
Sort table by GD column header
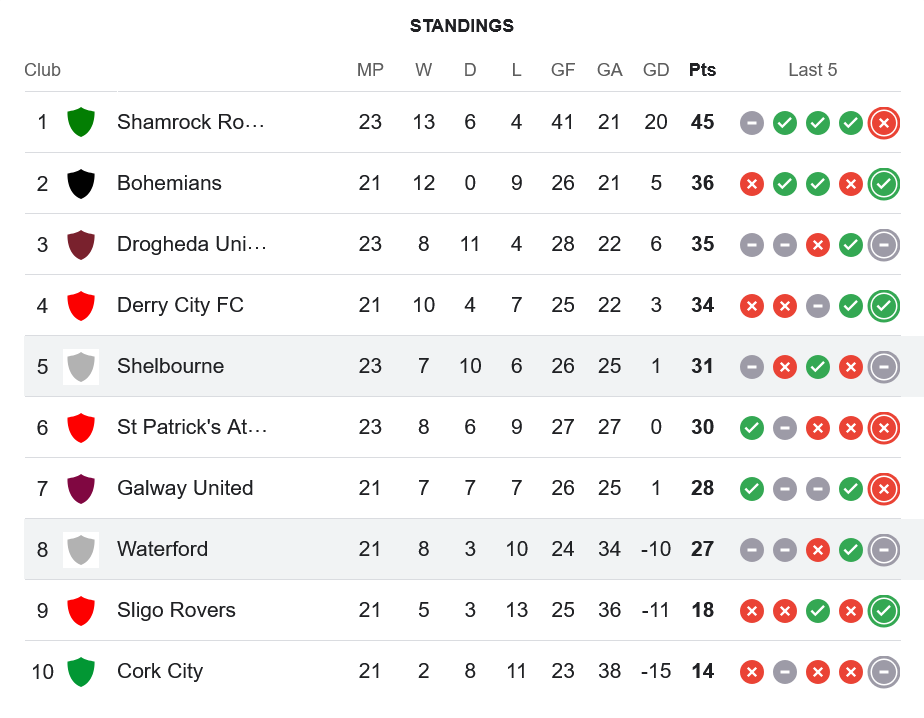[x=656, y=70]
